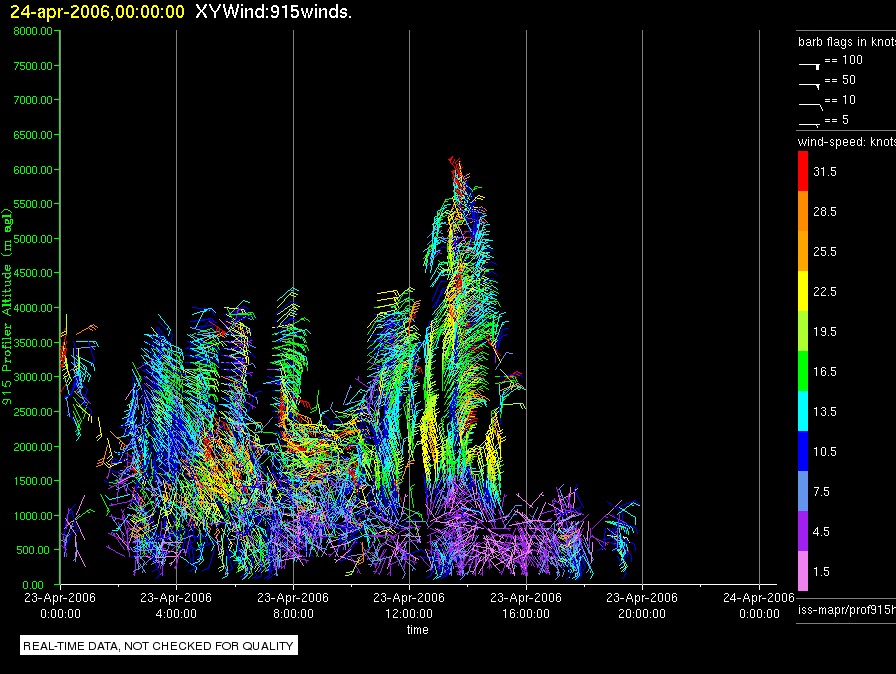Click the 6500.00 altitude tick label
The width and height of the screenshot is (896, 674).
33,135
